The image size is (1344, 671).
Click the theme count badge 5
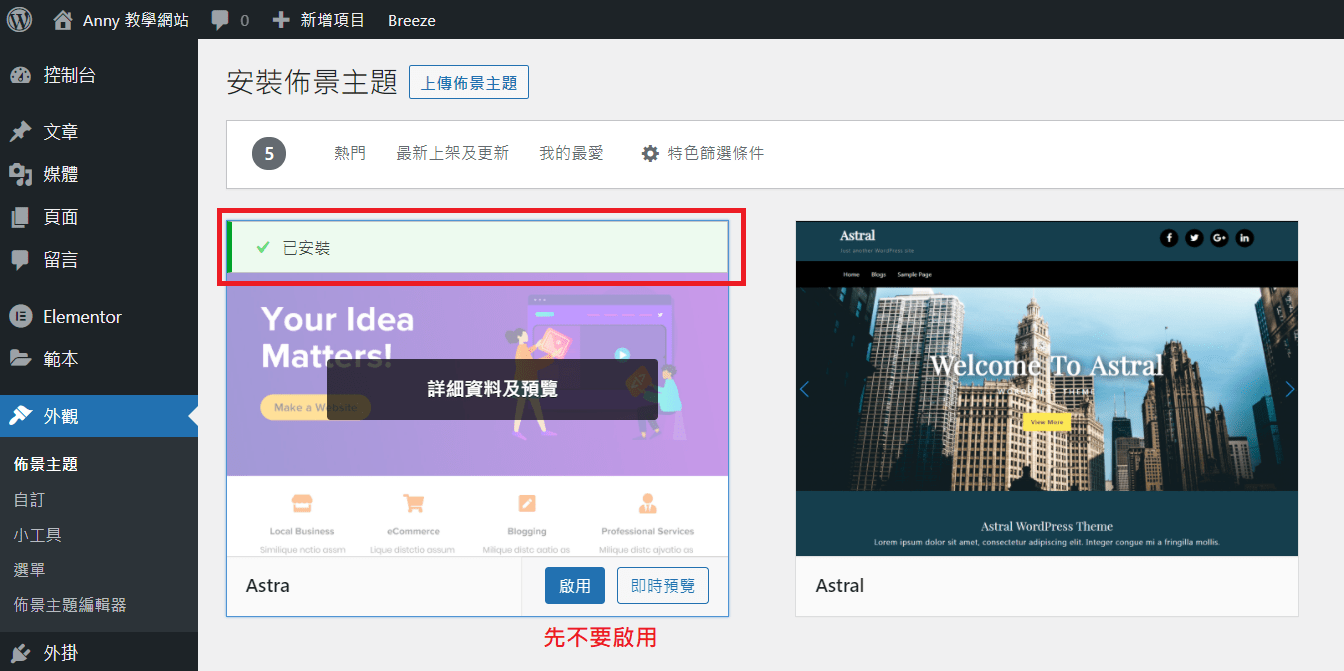pyautogui.click(x=269, y=154)
